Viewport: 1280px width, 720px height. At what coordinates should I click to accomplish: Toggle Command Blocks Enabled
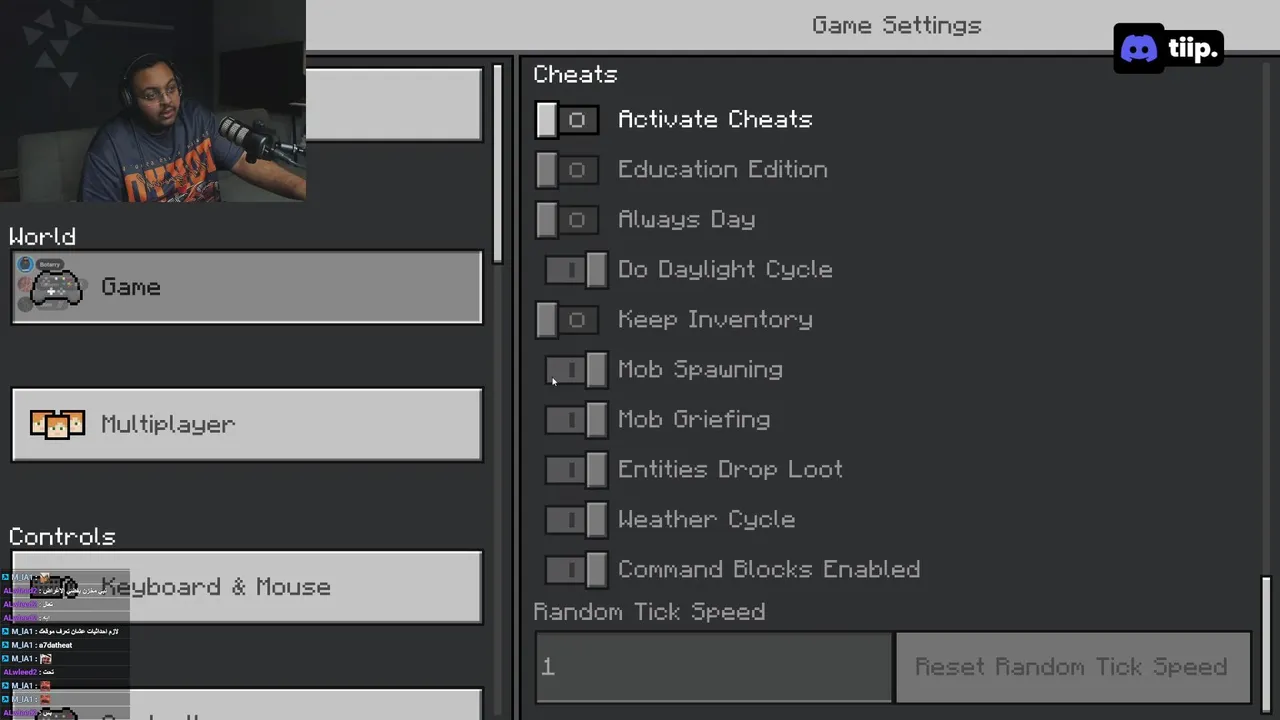click(576, 570)
